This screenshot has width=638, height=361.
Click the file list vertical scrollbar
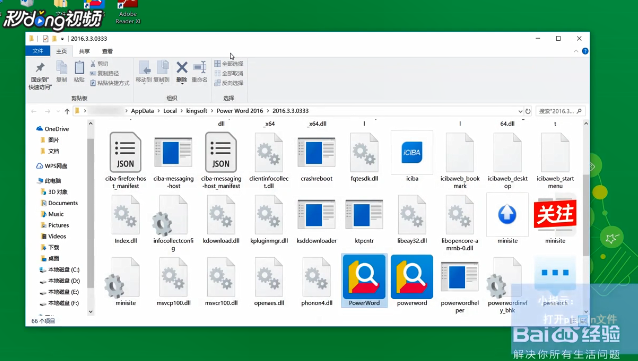click(586, 215)
